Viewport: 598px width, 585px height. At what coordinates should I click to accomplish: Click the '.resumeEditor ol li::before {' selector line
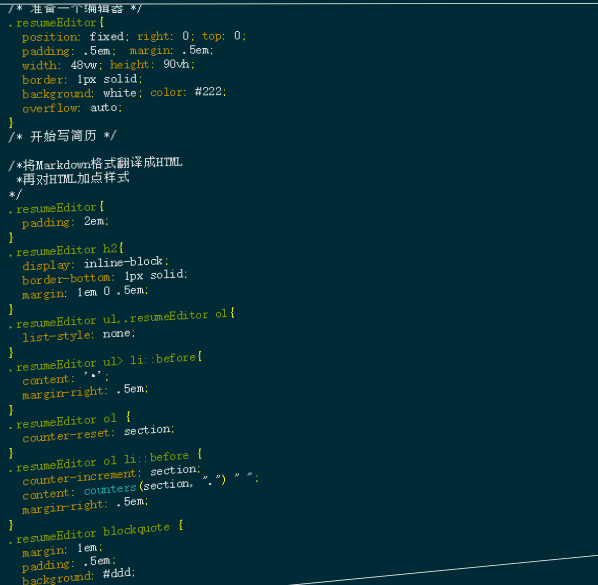[x=105, y=460]
